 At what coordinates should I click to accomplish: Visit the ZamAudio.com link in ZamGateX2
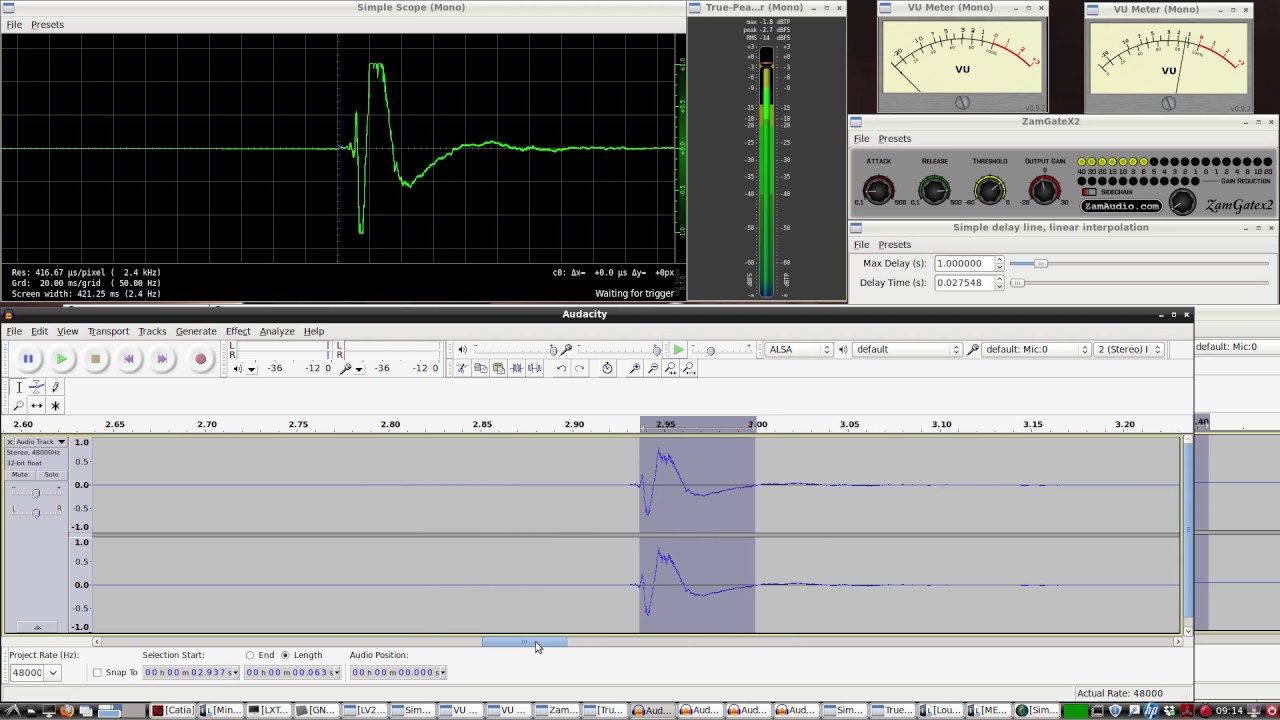[1122, 206]
